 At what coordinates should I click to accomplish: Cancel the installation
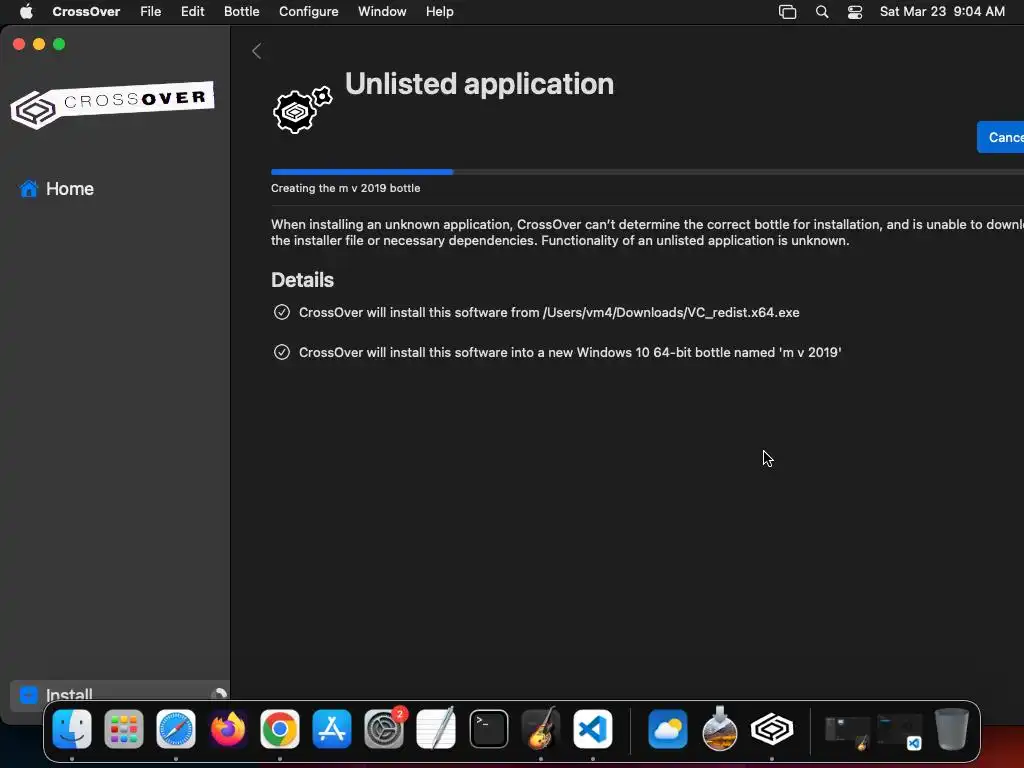coord(1000,137)
